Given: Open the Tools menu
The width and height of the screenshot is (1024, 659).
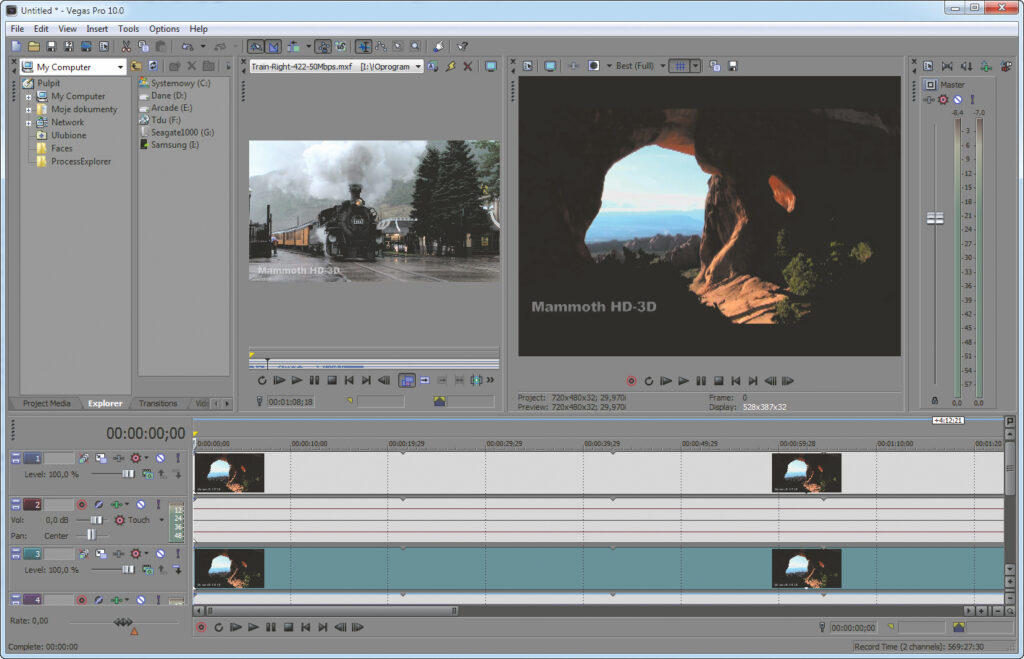Looking at the screenshot, I should 128,29.
